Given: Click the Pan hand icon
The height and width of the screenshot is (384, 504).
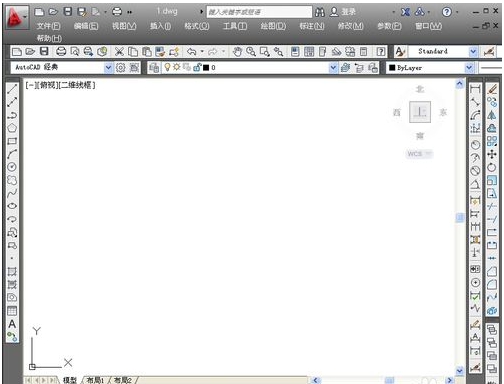Looking at the screenshot, I should 237,52.
